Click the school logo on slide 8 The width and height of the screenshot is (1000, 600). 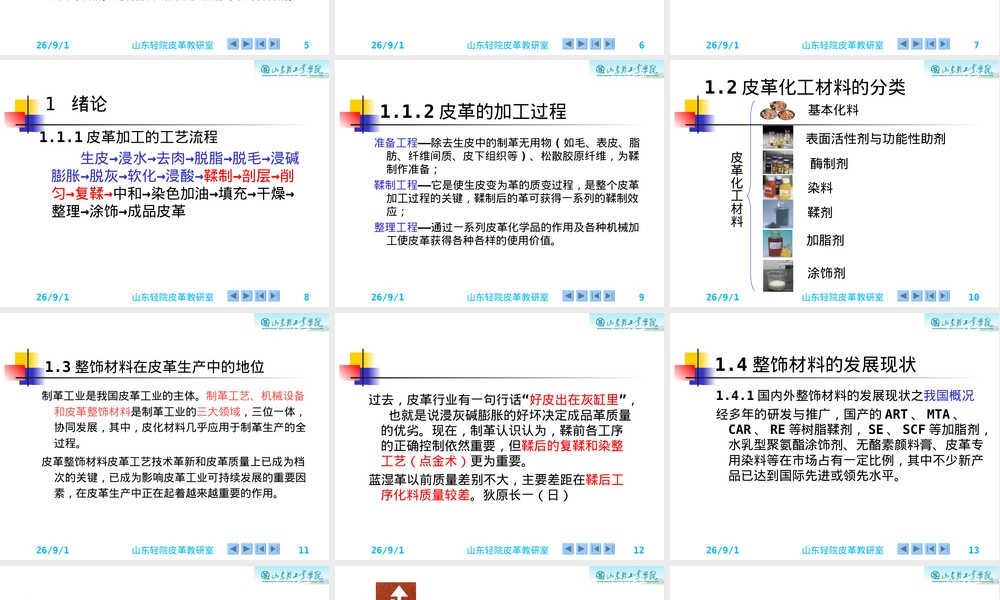(x=291, y=69)
